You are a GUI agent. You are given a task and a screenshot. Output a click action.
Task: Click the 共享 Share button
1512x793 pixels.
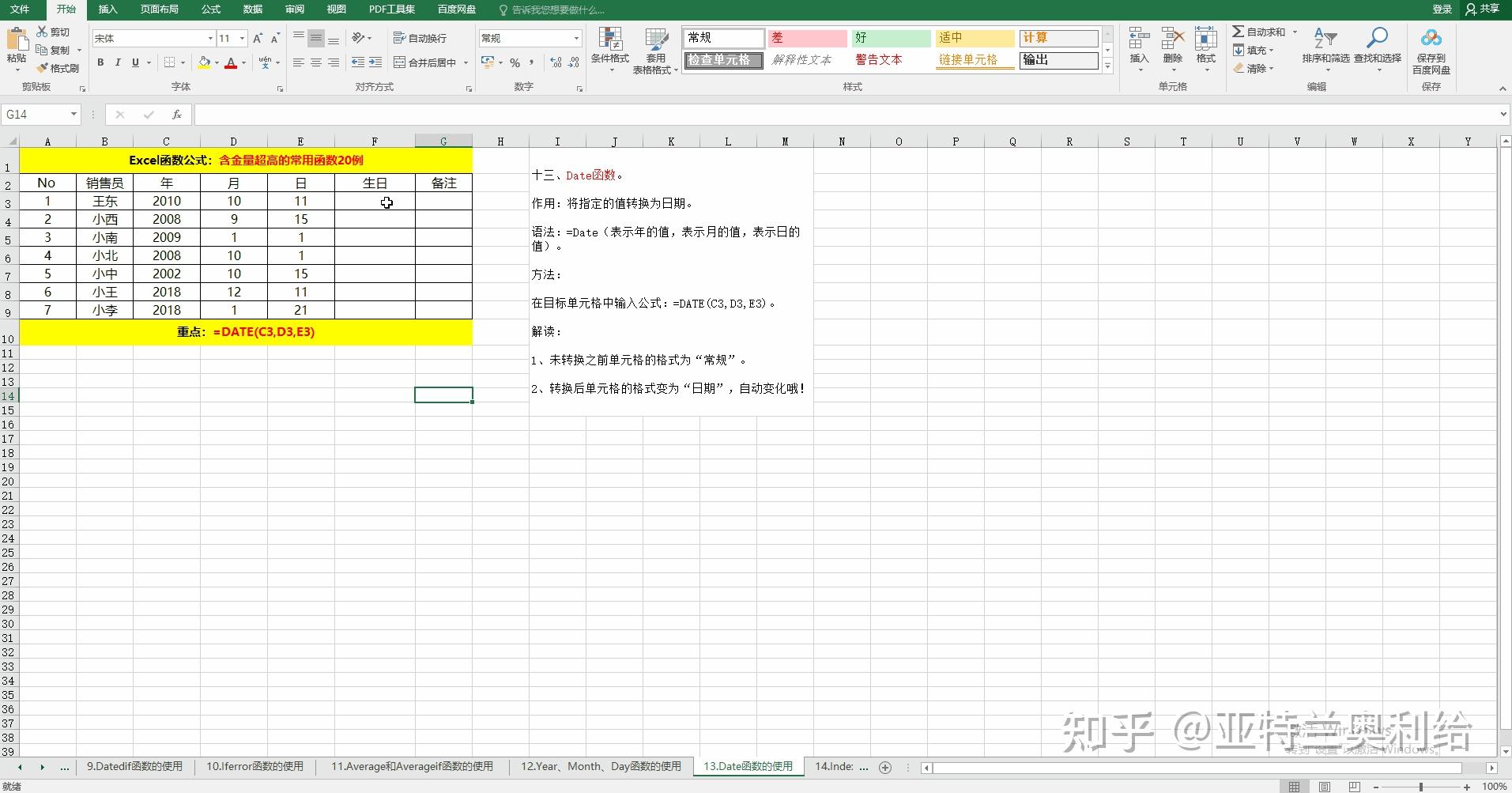1482,9
